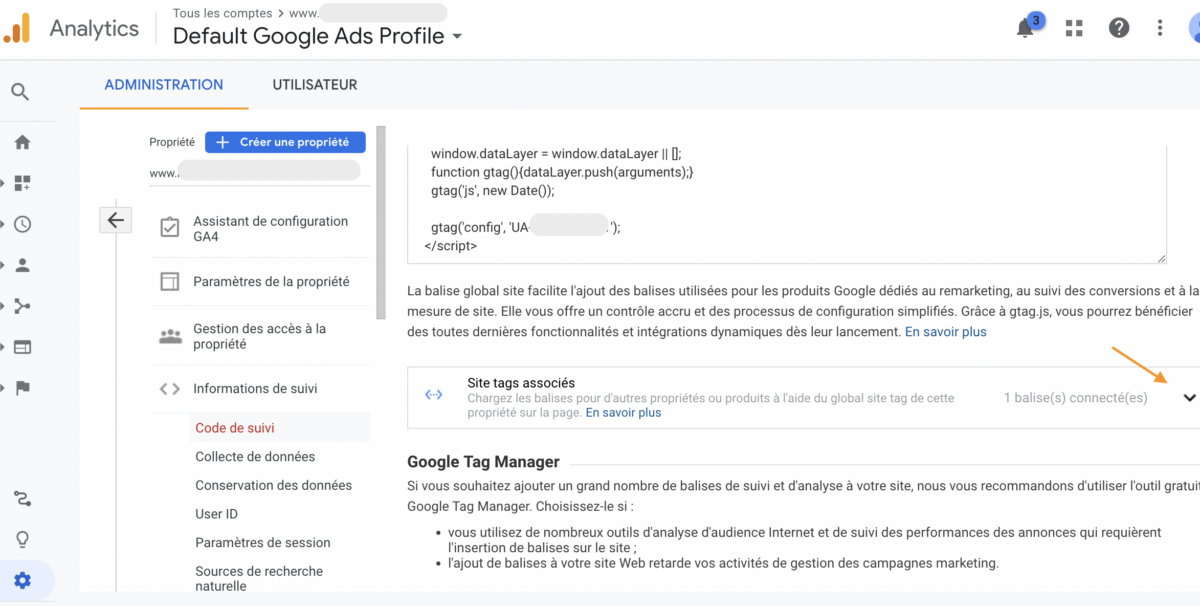The image size is (1200, 606).
Task: Open the Google apps grid icon
Action: click(1074, 27)
